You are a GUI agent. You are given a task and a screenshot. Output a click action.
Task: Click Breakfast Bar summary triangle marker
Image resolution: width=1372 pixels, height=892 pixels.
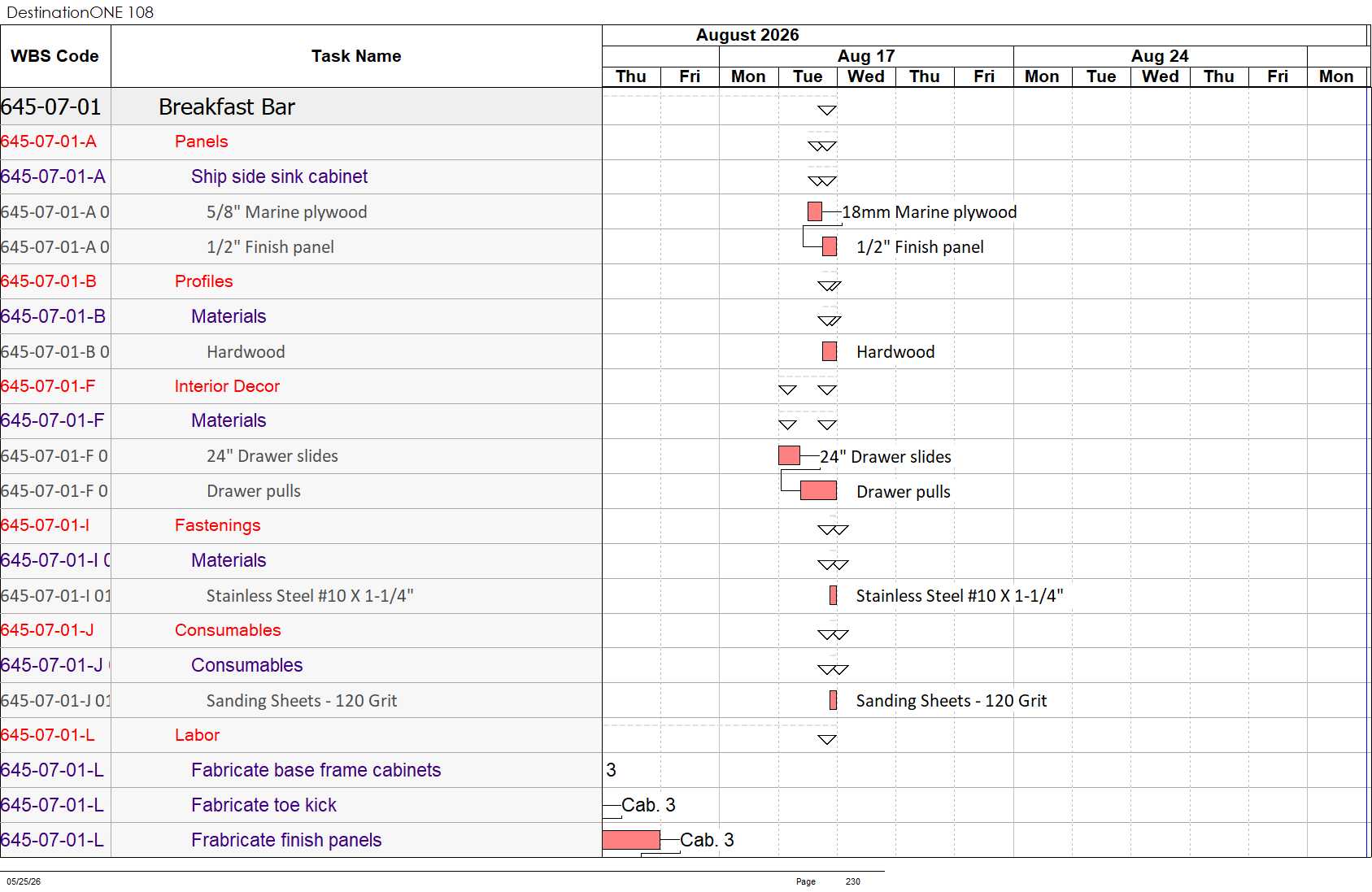pyautogui.click(x=827, y=111)
